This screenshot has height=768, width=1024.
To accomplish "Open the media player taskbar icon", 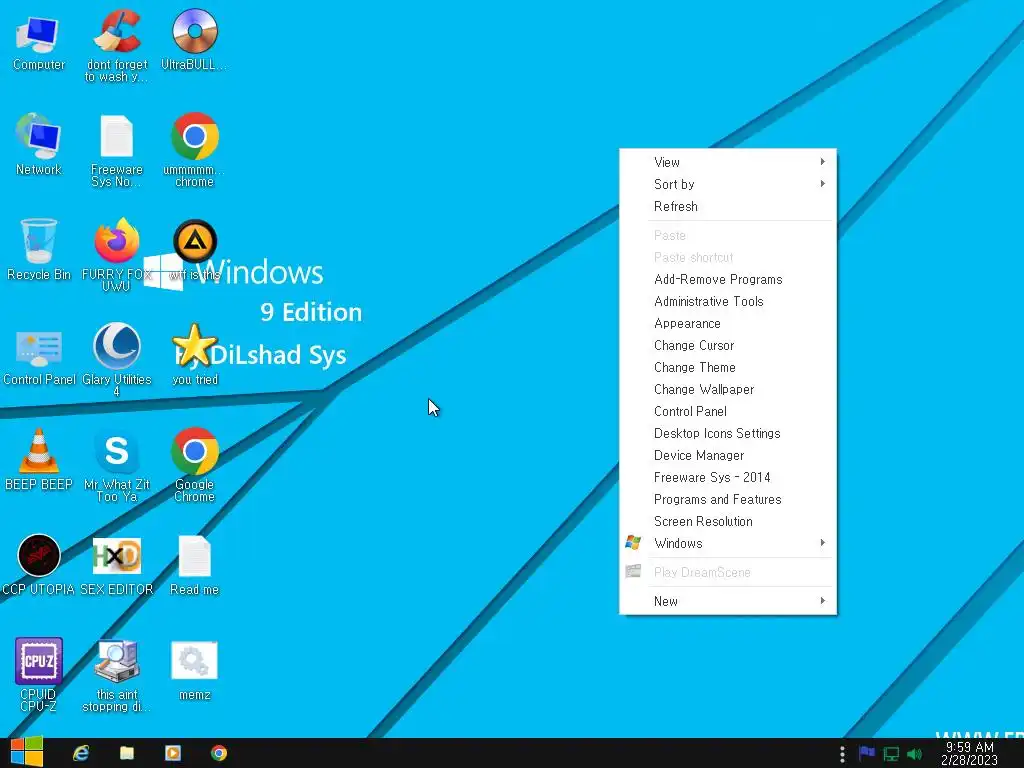I will coord(172,753).
